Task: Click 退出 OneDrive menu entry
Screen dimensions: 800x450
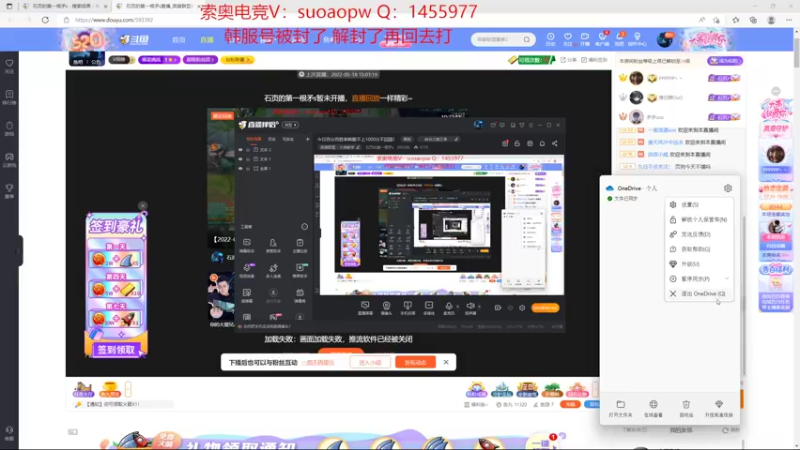Action: point(699,294)
